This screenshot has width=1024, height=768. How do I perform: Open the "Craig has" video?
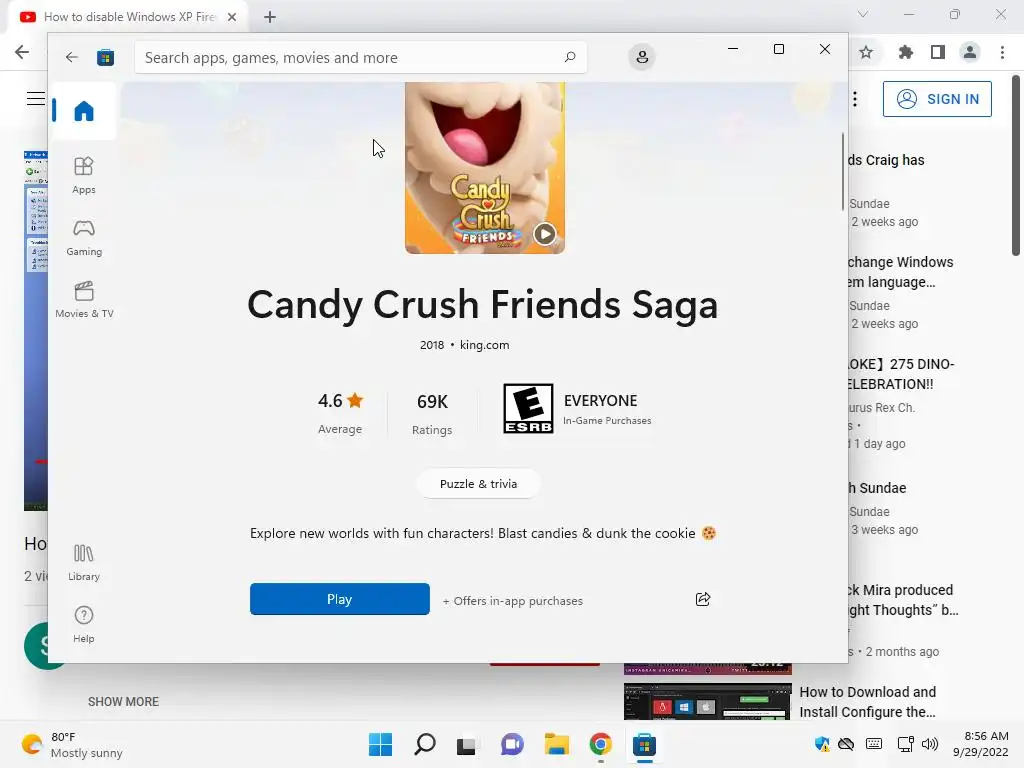[886, 160]
